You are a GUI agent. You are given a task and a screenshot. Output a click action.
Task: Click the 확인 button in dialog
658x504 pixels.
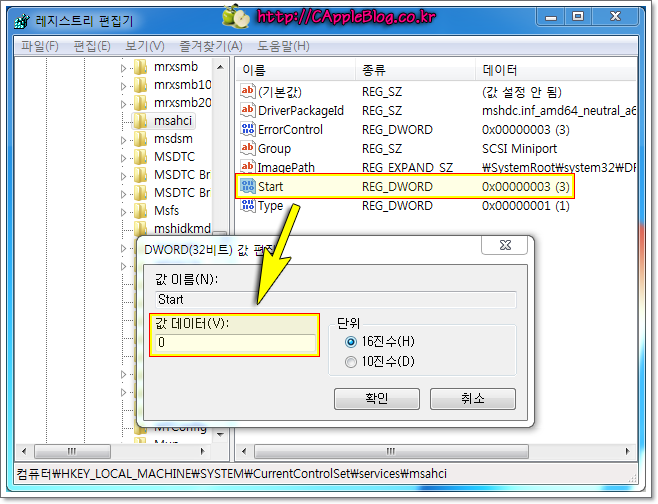pos(376,399)
